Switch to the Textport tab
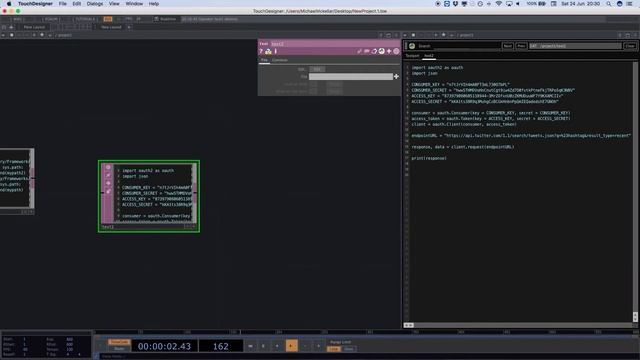The height and width of the screenshot is (360, 640). pos(412,56)
